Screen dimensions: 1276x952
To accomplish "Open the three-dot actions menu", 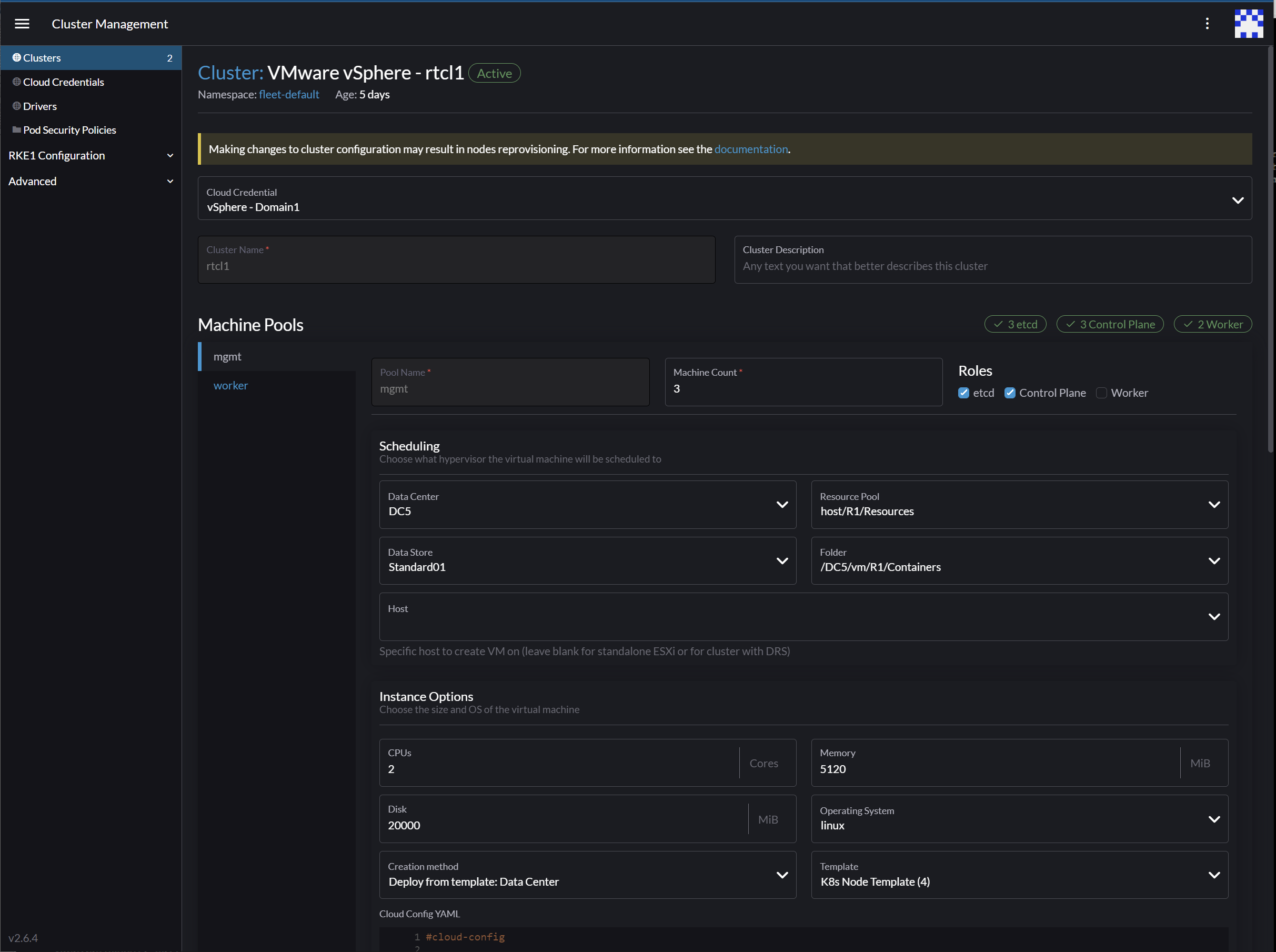I will (1207, 24).
